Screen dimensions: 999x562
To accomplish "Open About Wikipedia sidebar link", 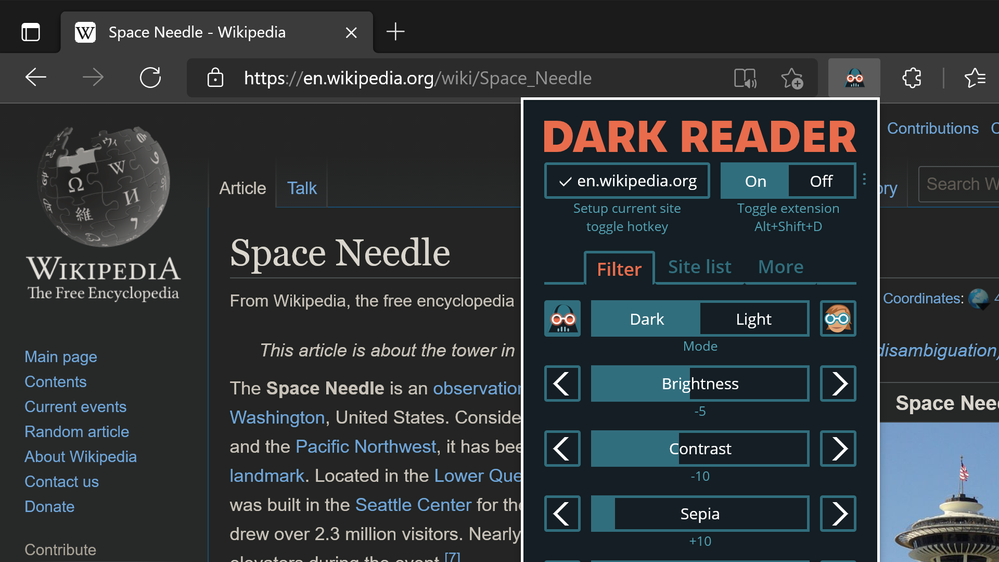I will [x=80, y=457].
